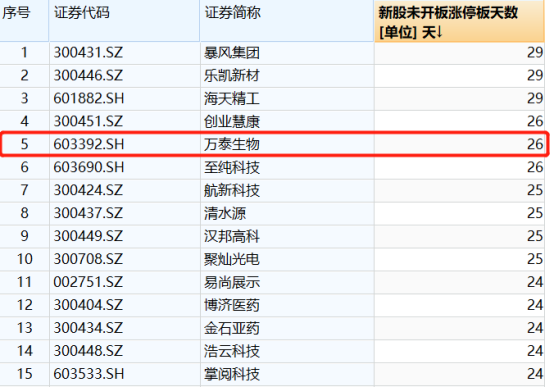This screenshot has width=554, height=387.
Task: Select stock code 300449.SZ
Action: (x=88, y=236)
